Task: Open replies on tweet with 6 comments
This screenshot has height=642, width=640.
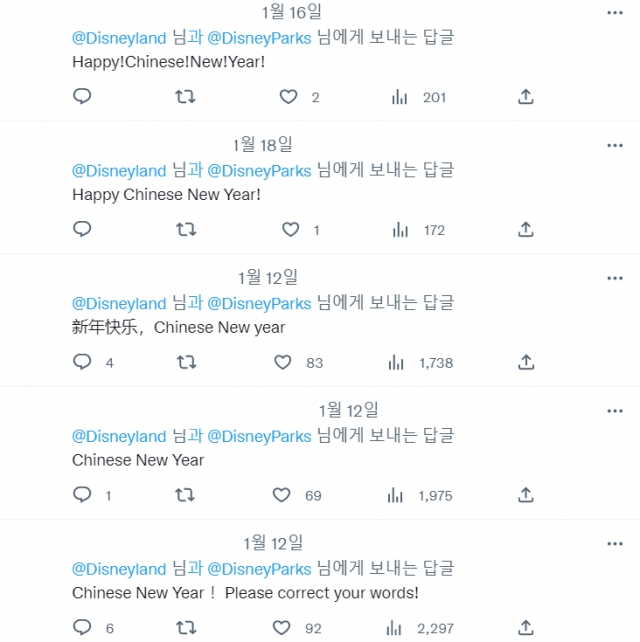Action: coord(82,627)
